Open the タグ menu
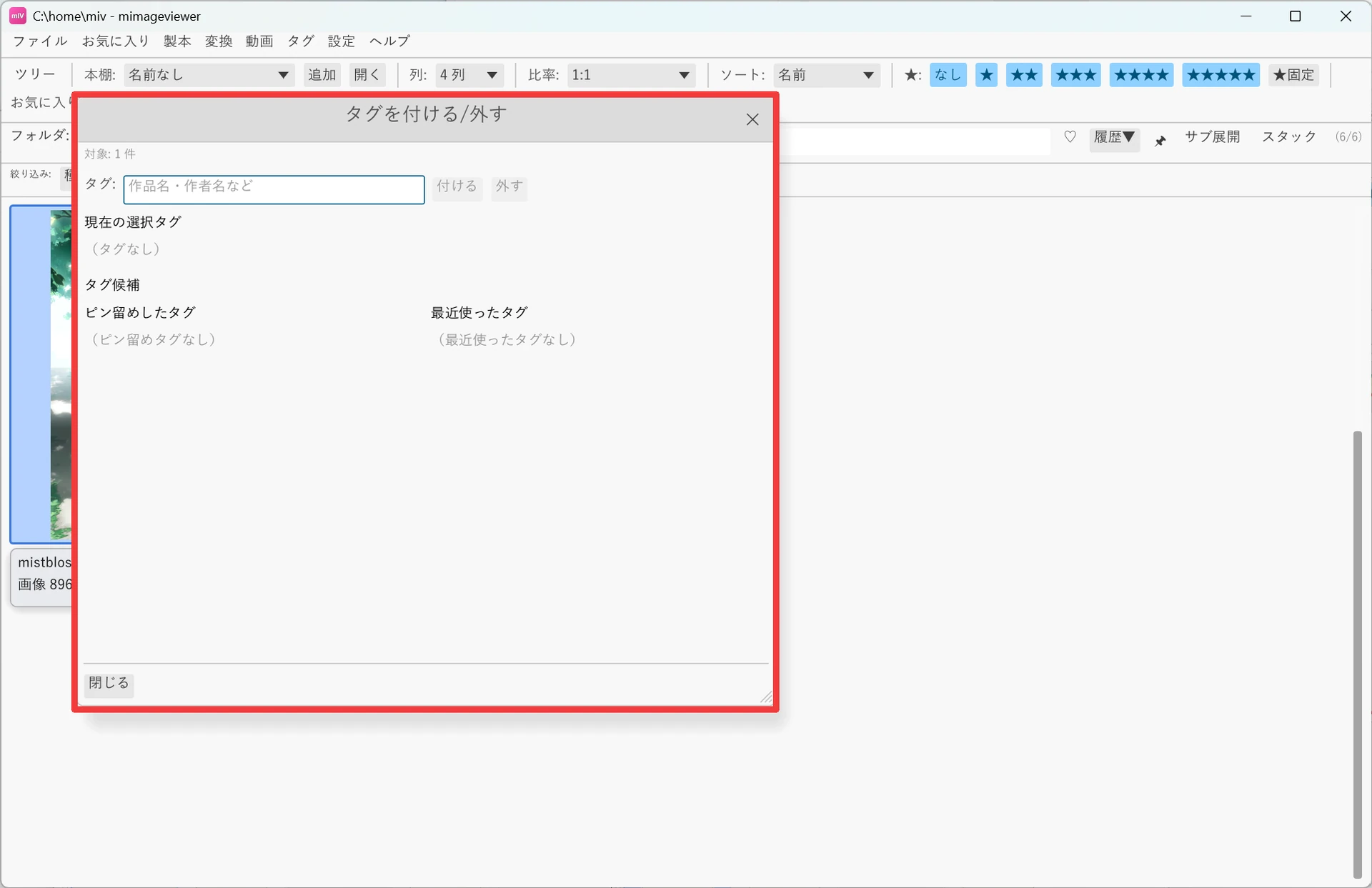The width and height of the screenshot is (1372, 888). tap(300, 41)
